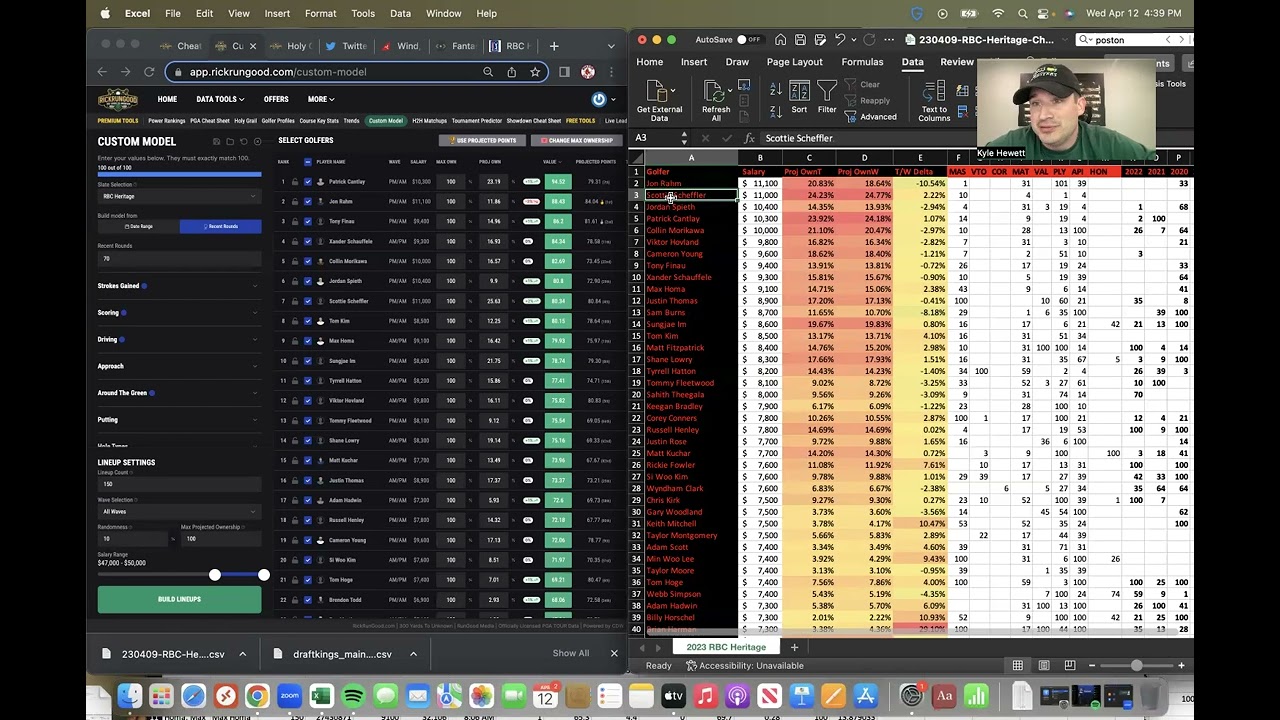Open the Excel Page Layout tab
1280x720 pixels.
point(794,62)
